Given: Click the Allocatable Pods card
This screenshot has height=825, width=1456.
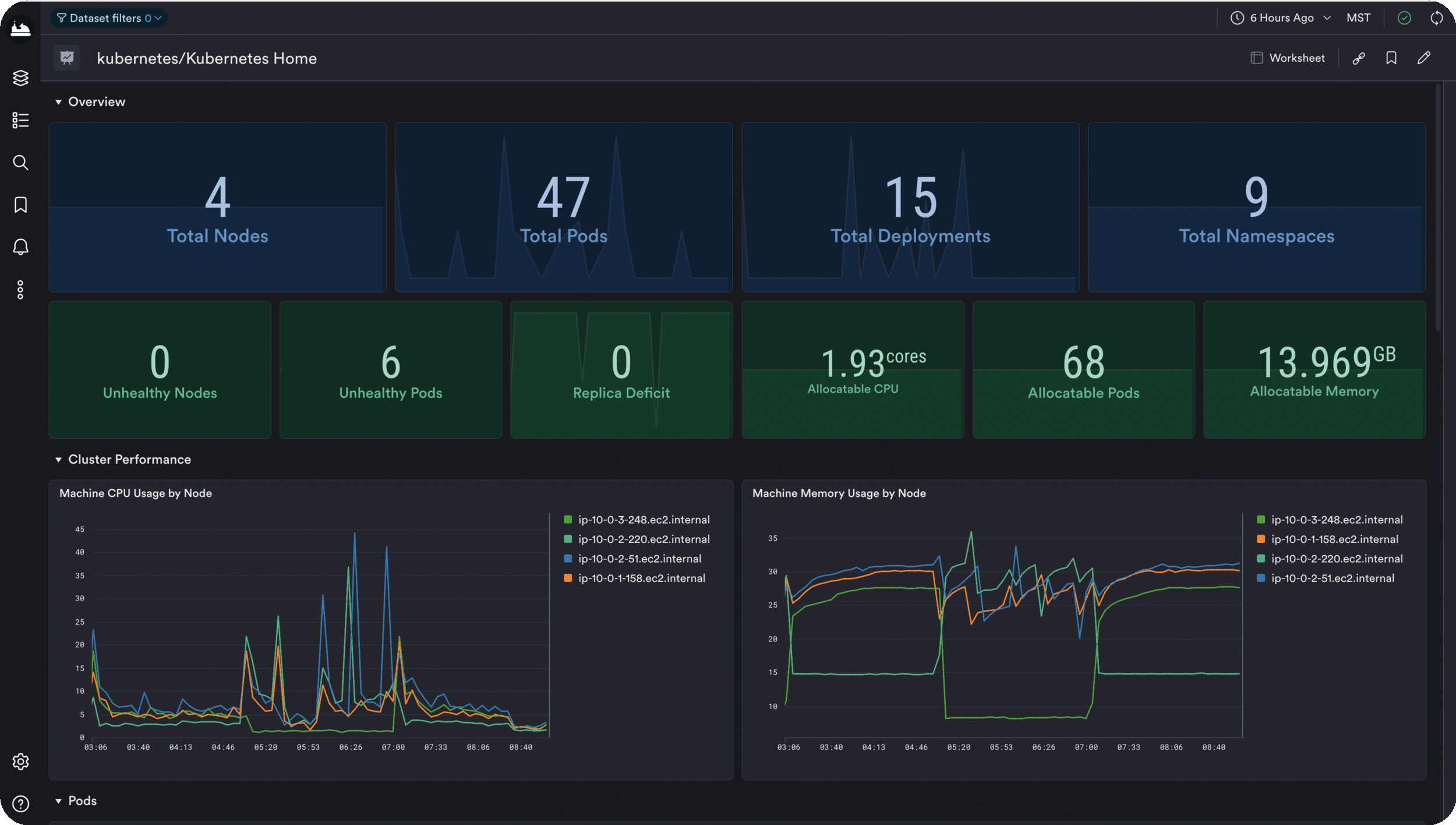Looking at the screenshot, I should (1084, 370).
